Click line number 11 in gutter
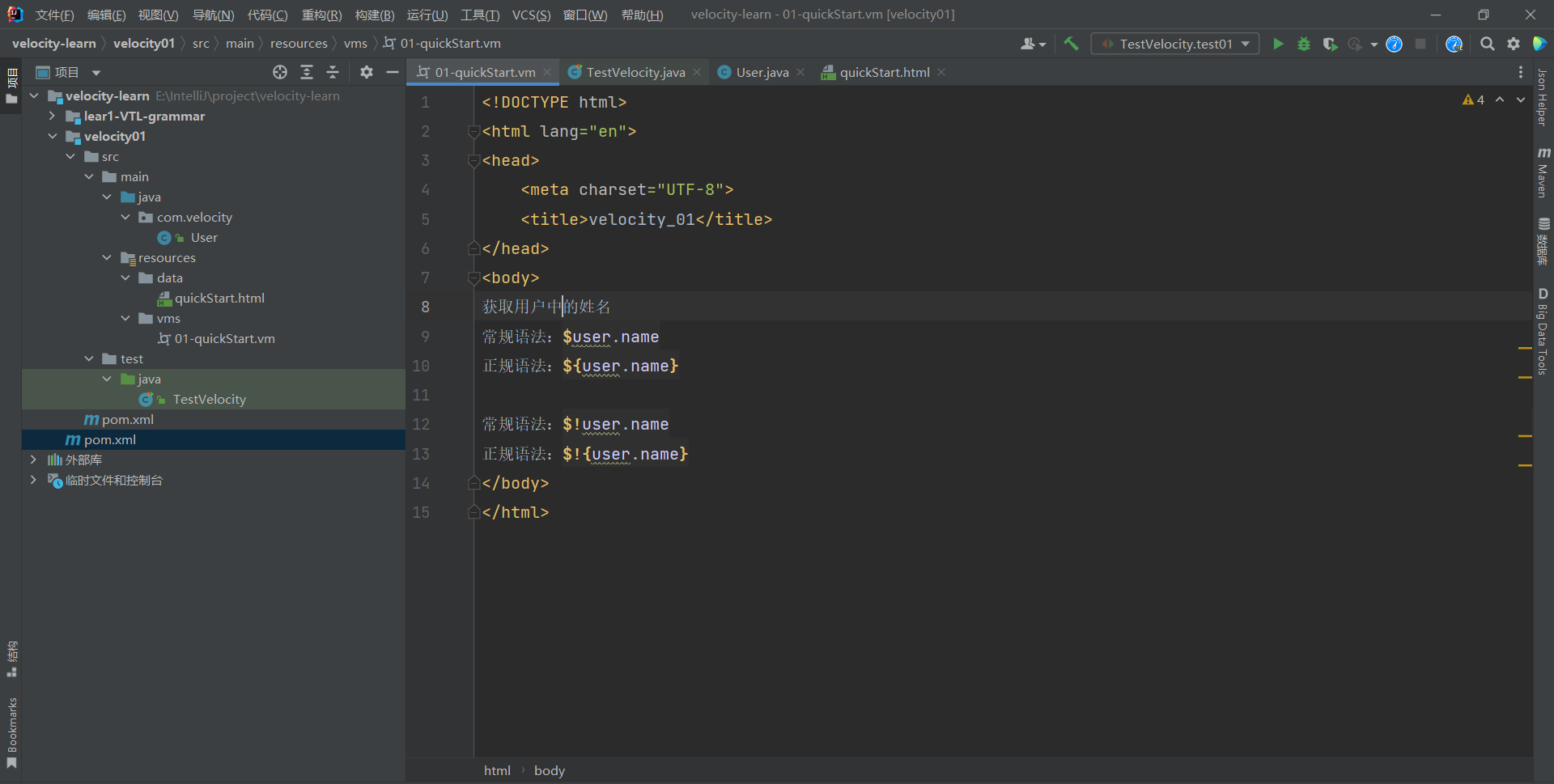 click(421, 395)
